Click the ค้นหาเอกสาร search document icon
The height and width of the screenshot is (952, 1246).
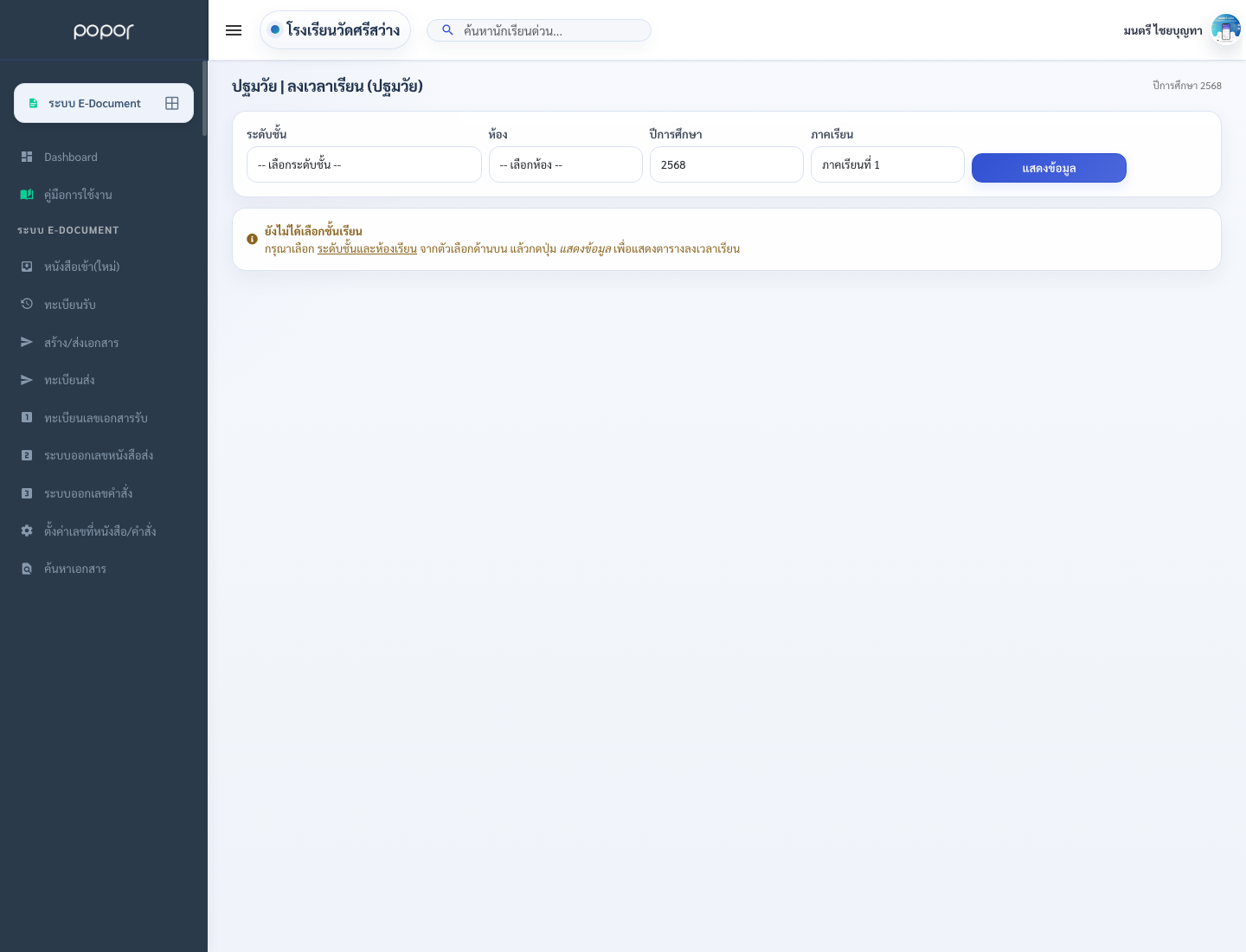pyautogui.click(x=27, y=569)
